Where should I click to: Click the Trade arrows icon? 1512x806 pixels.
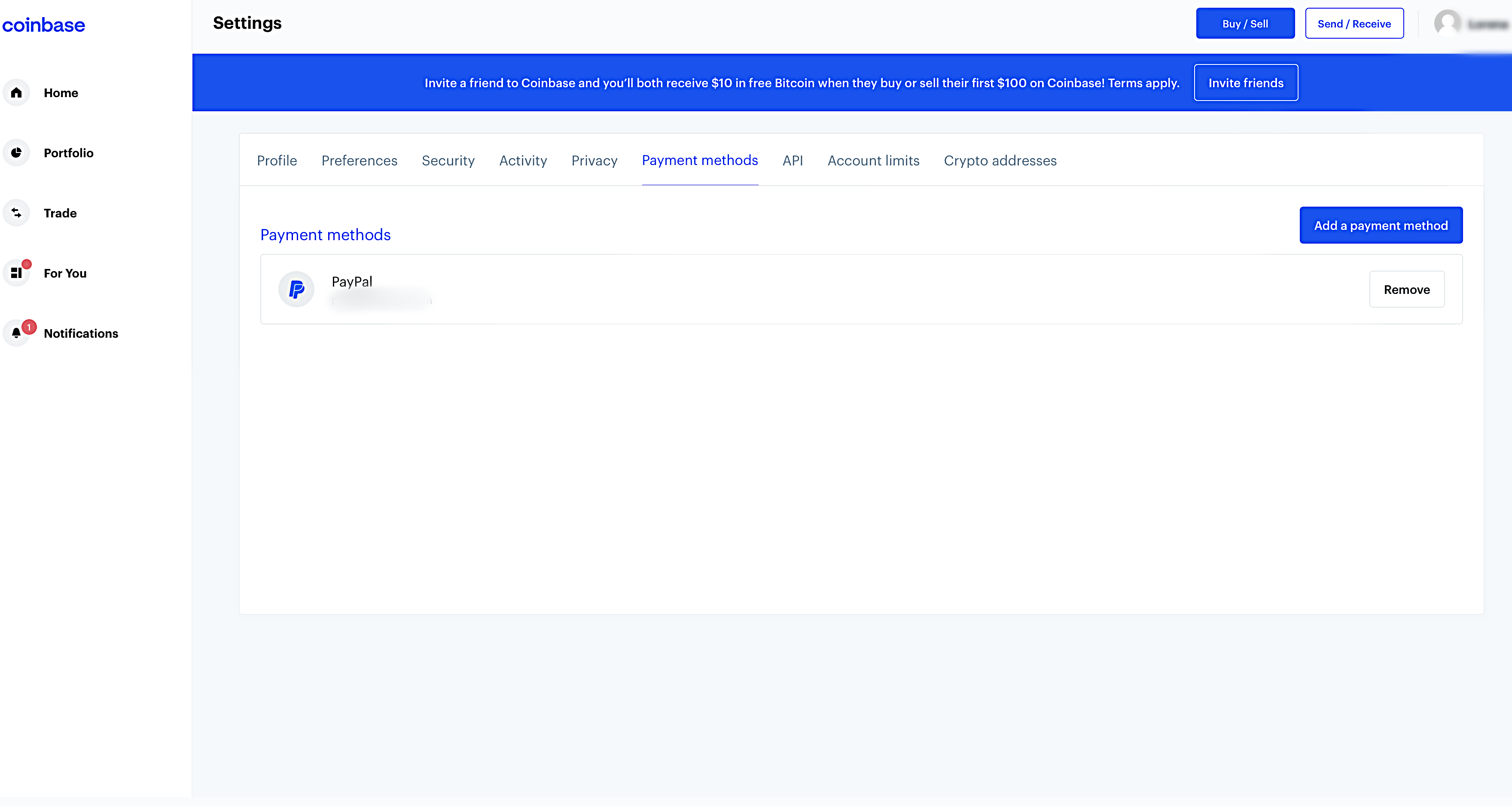coord(16,213)
